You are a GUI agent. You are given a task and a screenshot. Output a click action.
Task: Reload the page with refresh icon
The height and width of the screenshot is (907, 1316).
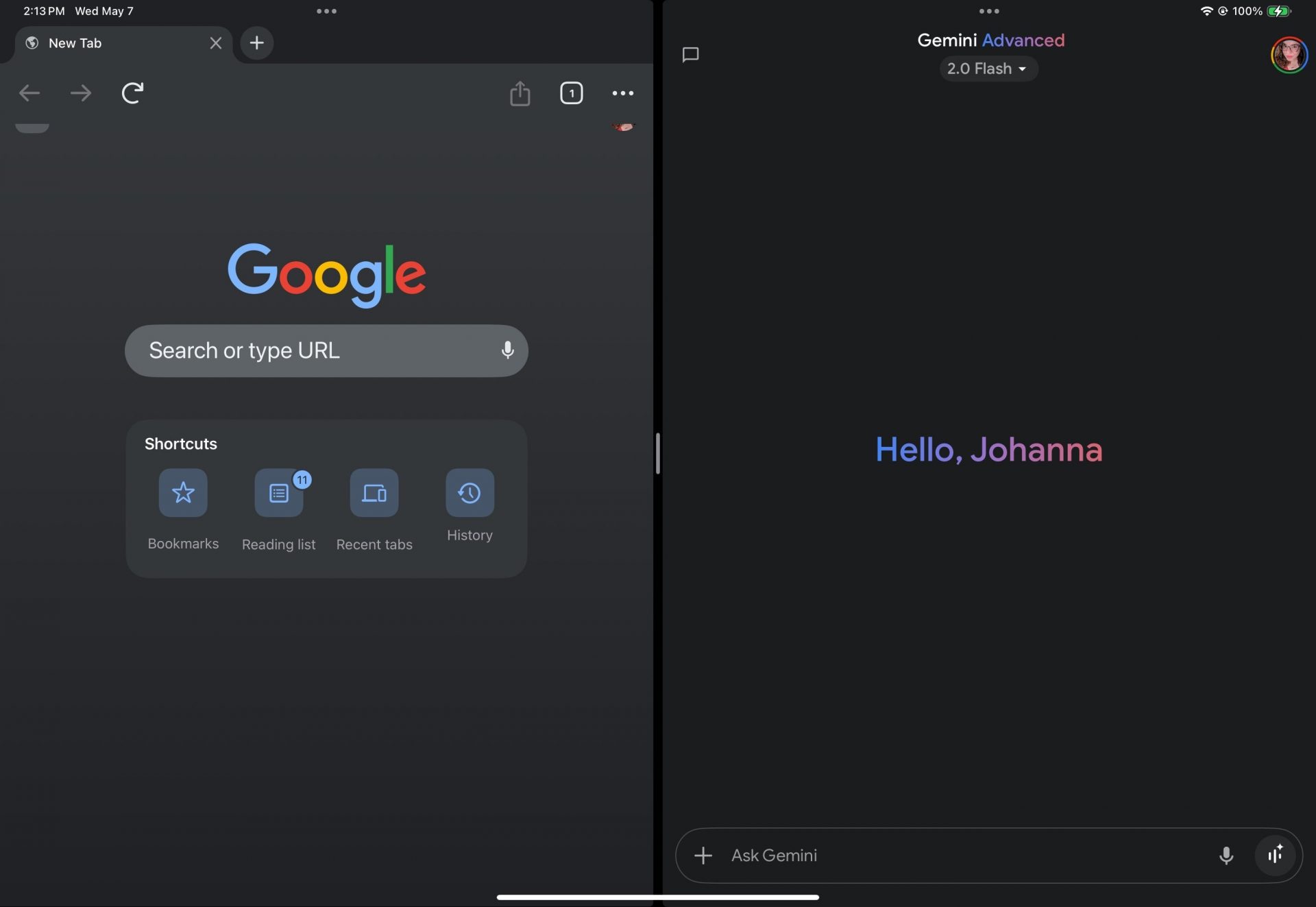(x=132, y=93)
